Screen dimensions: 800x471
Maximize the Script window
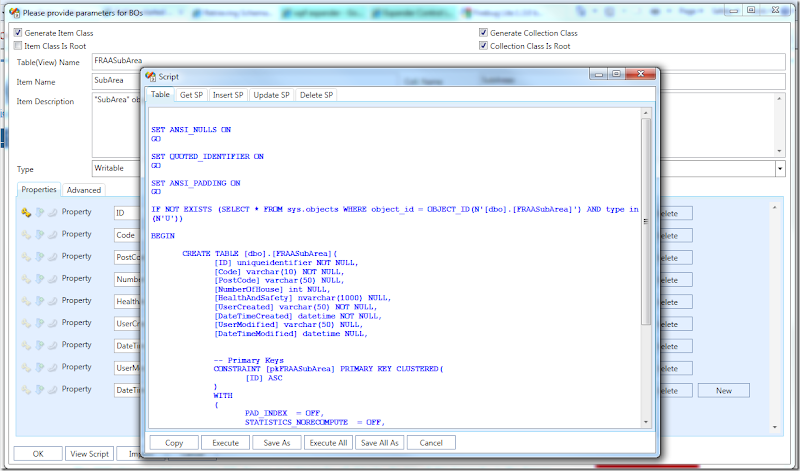(x=616, y=75)
